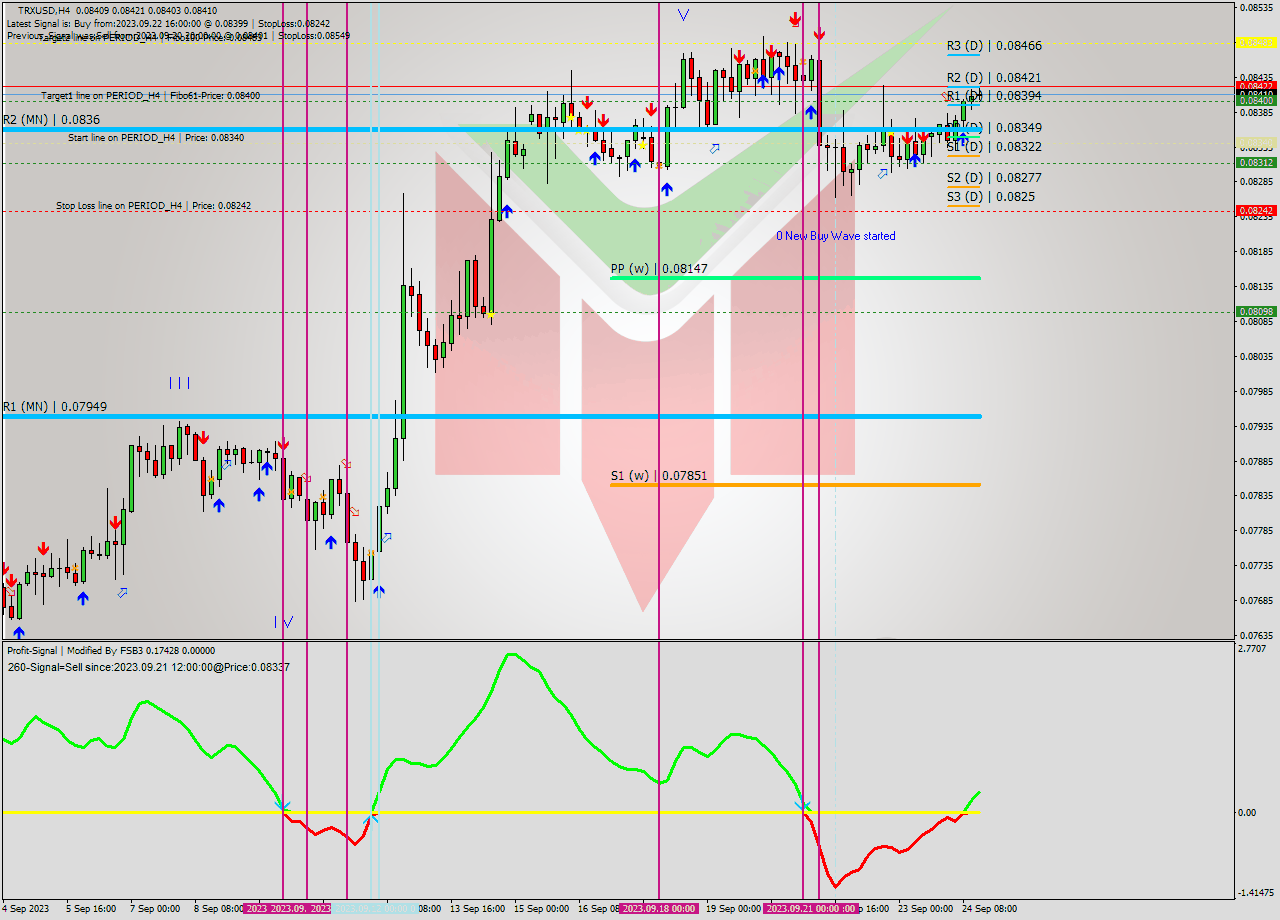1280x920 pixels.
Task: Click the 2023.09.18 00:00 date marker
Action: click(x=658, y=909)
